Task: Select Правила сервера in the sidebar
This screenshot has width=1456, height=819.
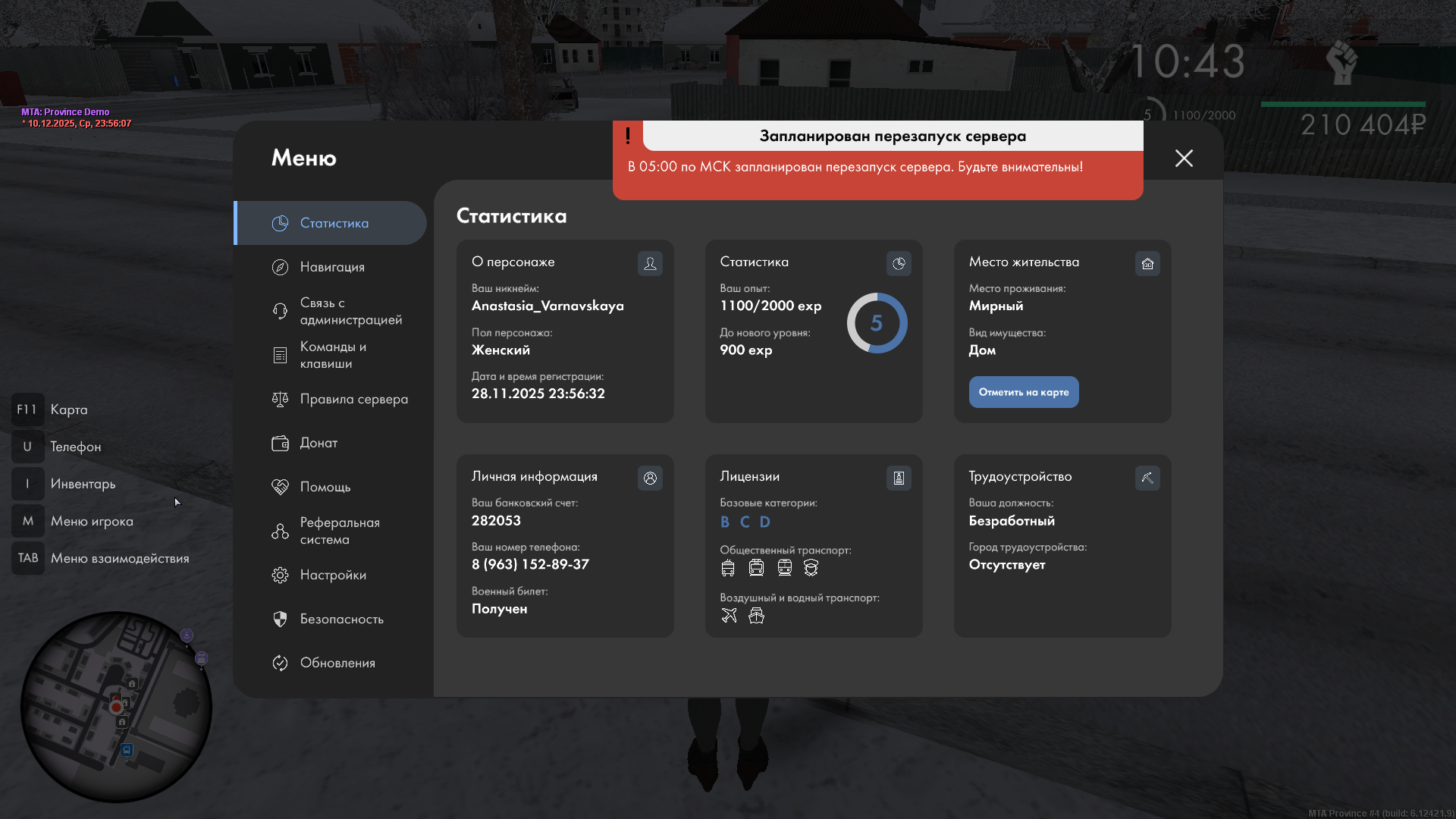Action: click(x=353, y=399)
